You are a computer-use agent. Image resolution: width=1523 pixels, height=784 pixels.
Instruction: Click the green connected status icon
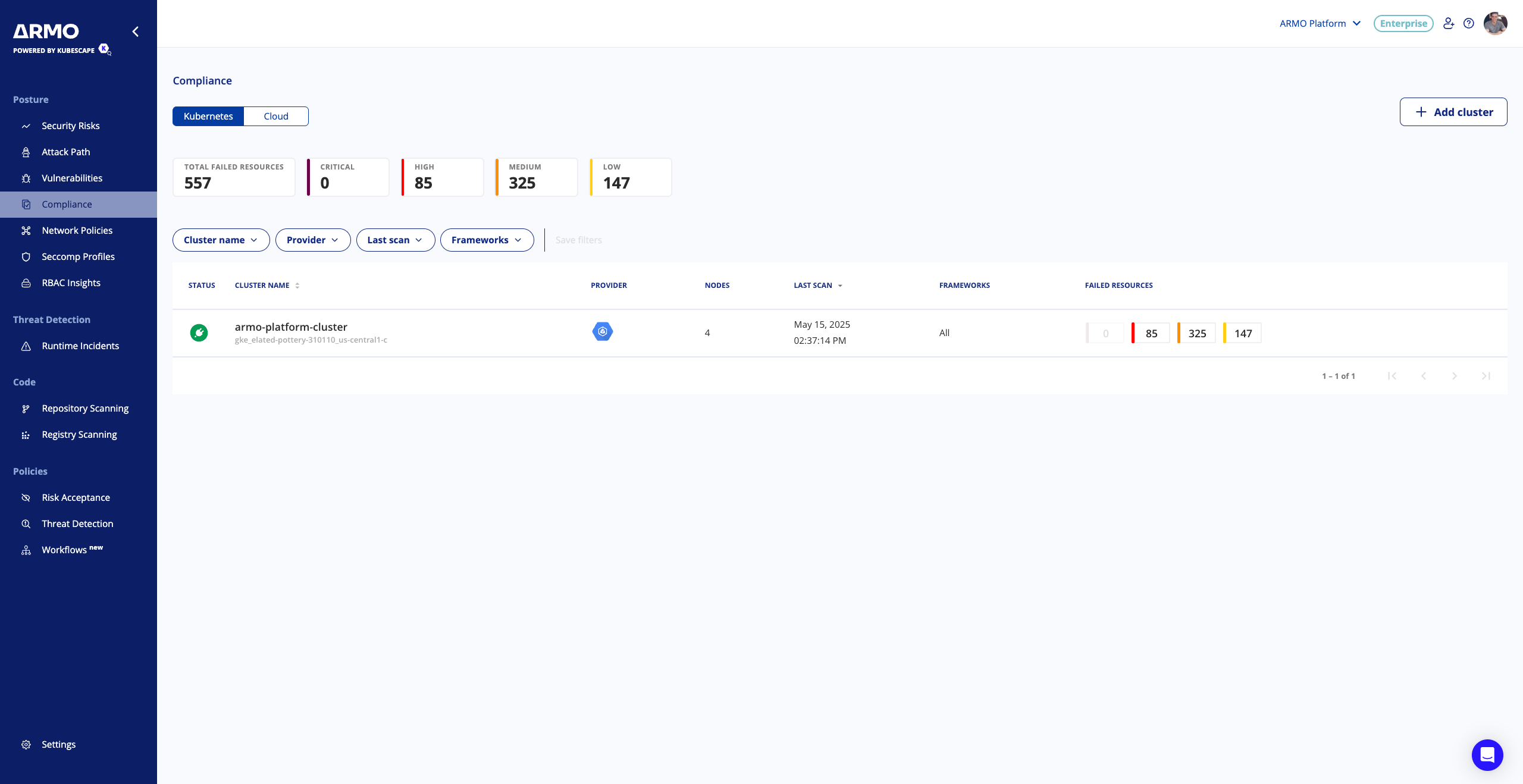click(199, 333)
